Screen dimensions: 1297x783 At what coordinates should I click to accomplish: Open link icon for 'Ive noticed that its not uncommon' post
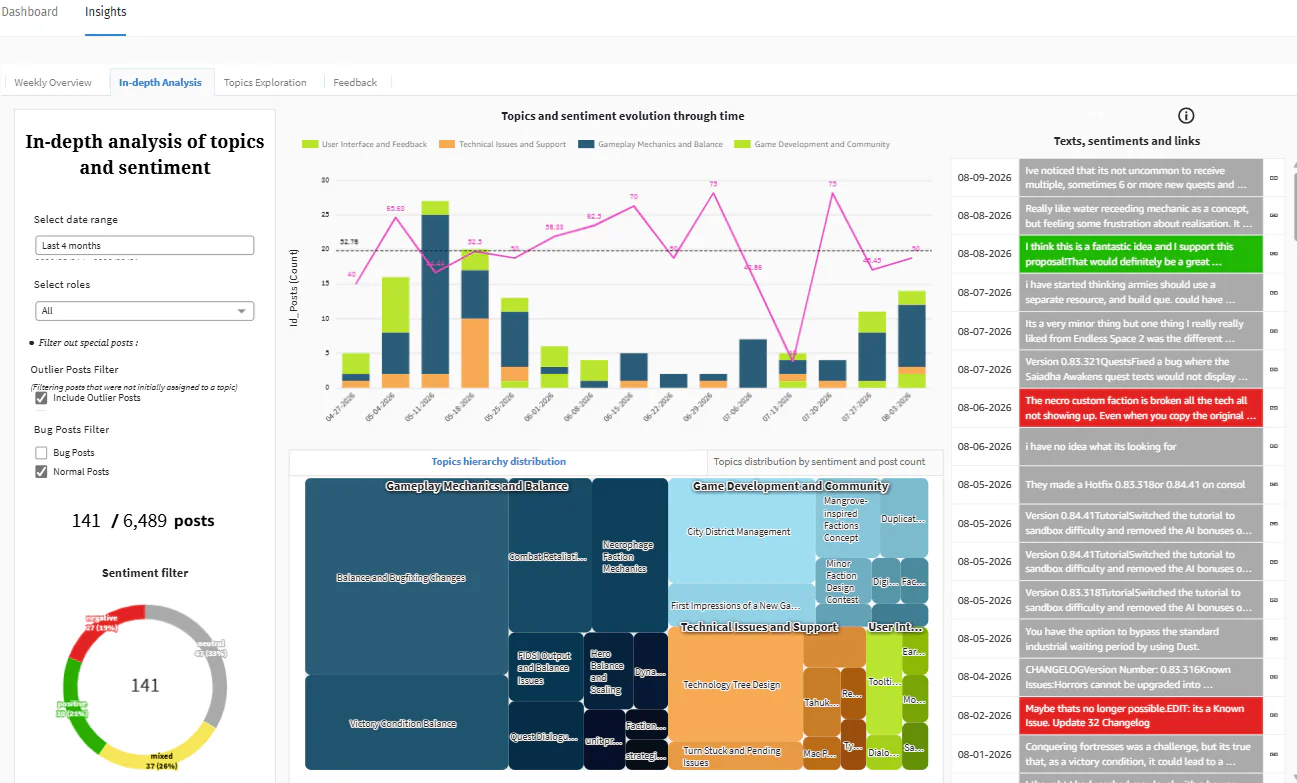(1273, 177)
